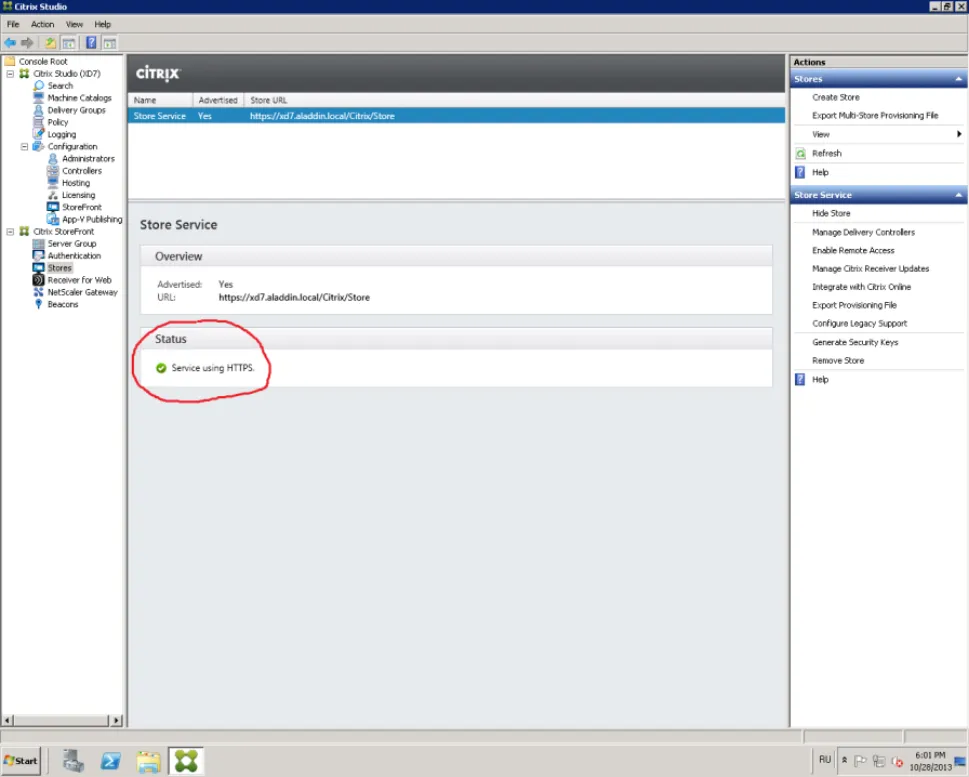Select the Beacons node
The width and height of the screenshot is (969, 777).
coord(63,305)
